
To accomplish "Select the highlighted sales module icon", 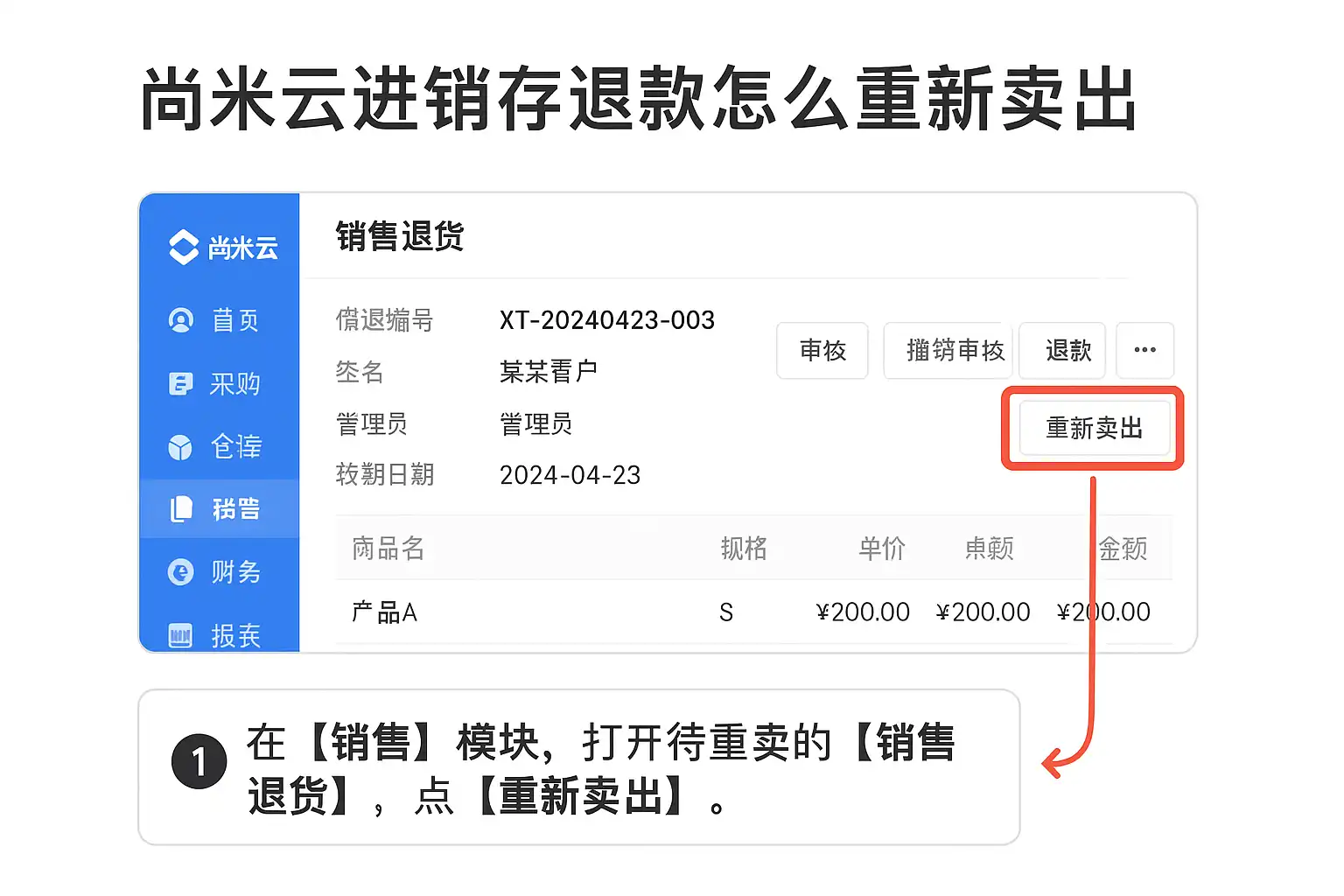I will point(181,508).
